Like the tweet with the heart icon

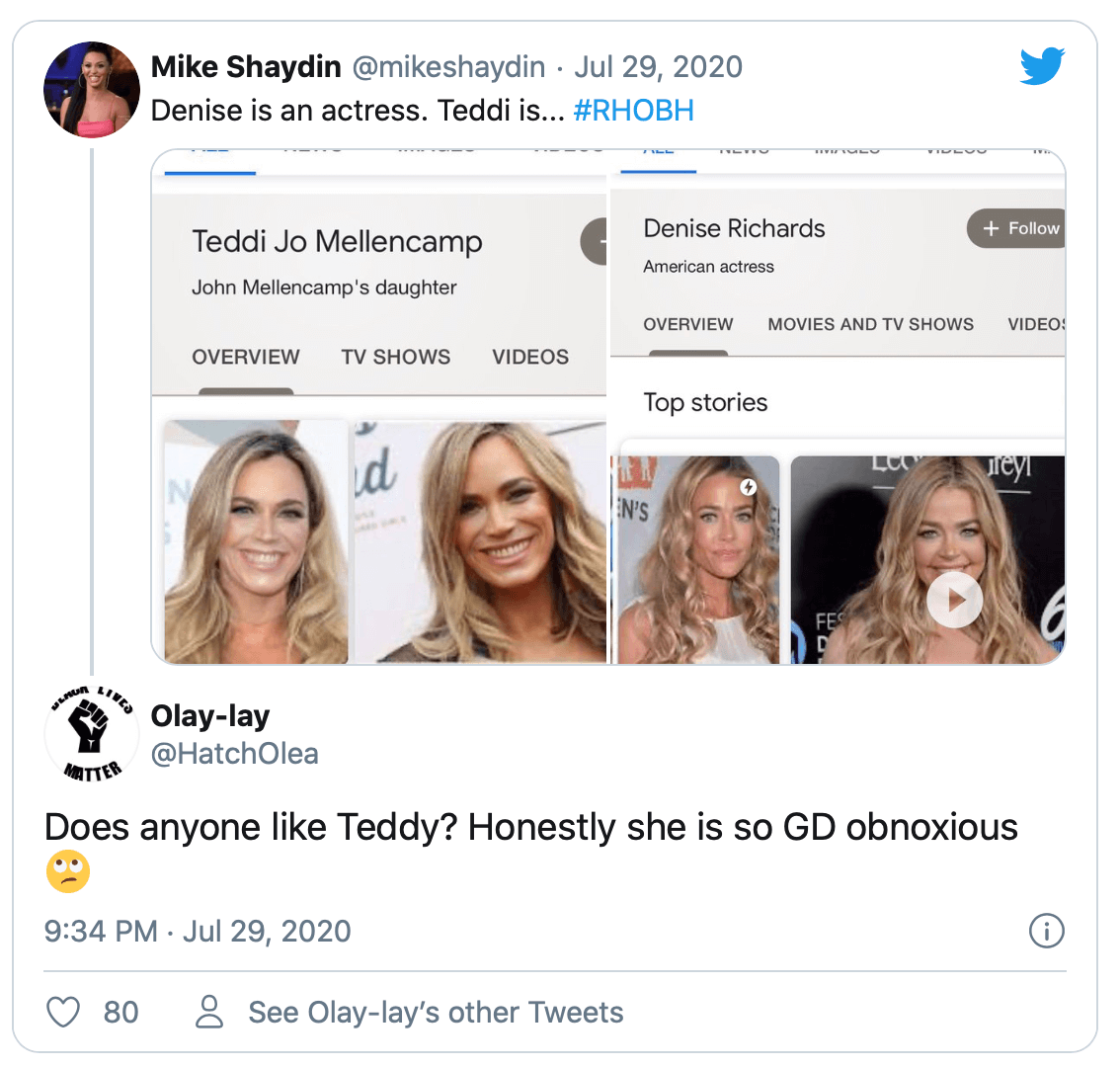click(64, 1012)
